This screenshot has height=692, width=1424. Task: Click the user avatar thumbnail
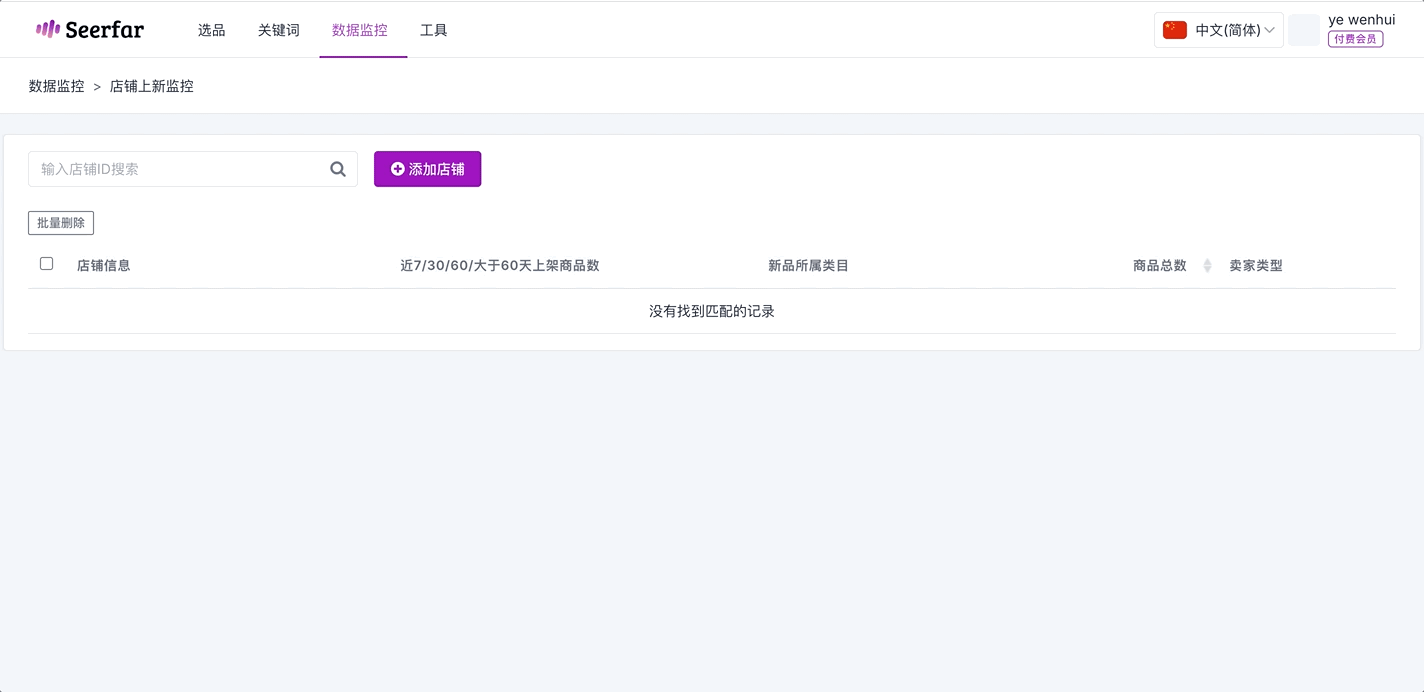pos(1304,30)
